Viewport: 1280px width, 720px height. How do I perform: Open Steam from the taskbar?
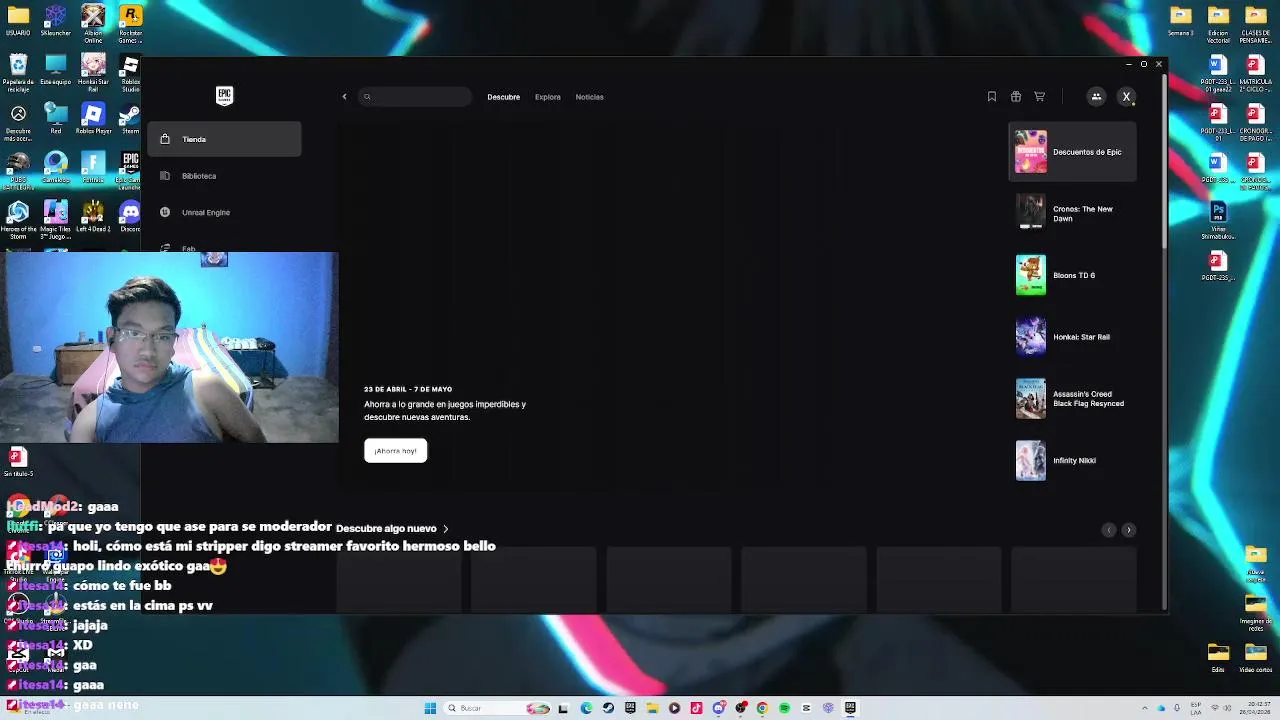pyautogui.click(x=608, y=708)
